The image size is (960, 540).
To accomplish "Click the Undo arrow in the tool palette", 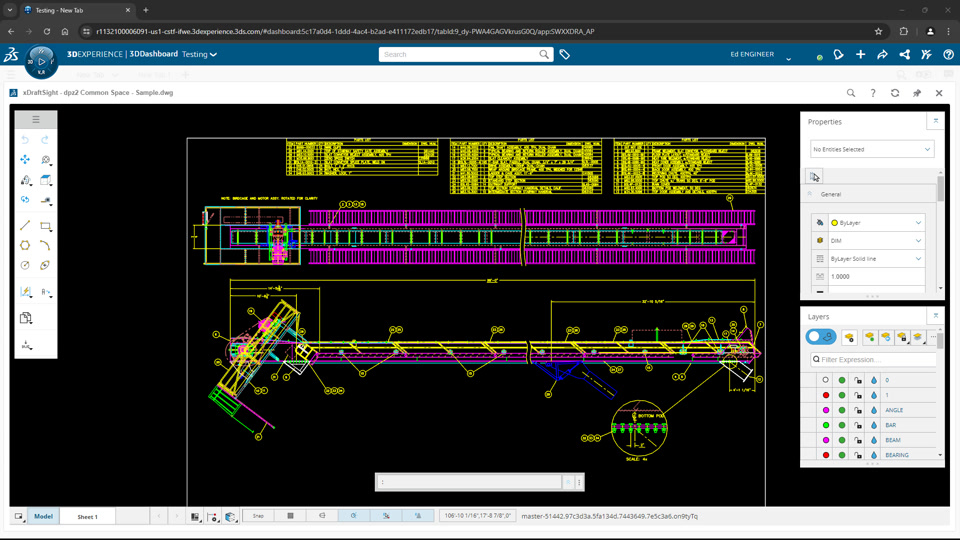I will click(x=25, y=140).
